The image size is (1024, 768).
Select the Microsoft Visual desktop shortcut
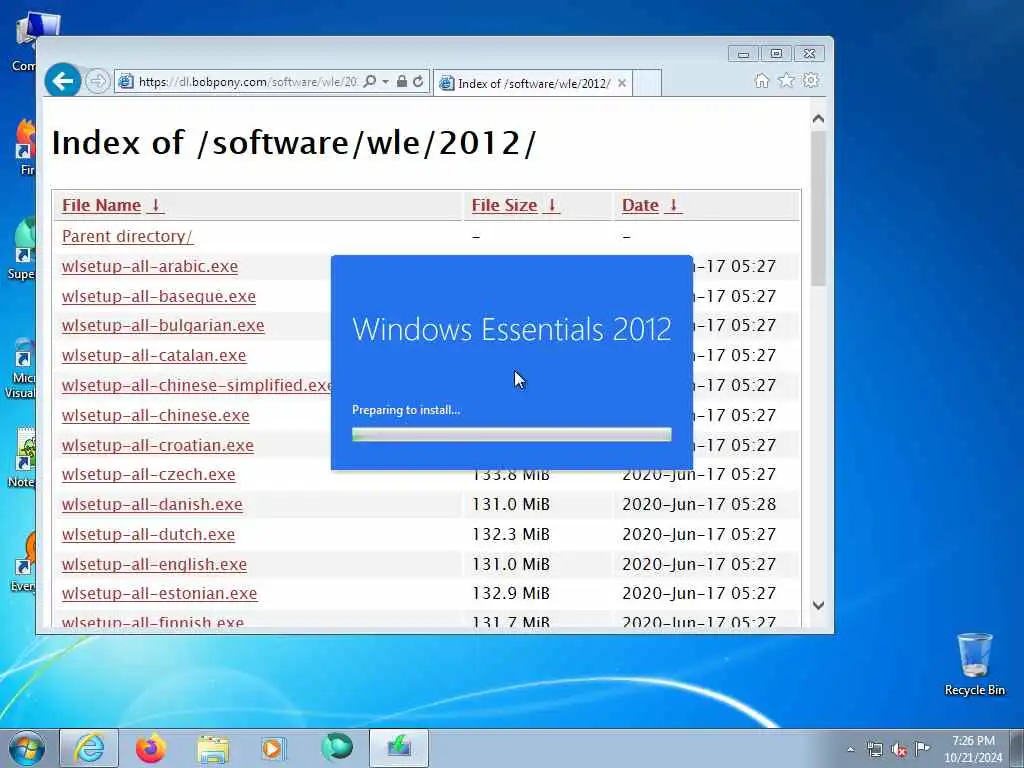click(21, 367)
